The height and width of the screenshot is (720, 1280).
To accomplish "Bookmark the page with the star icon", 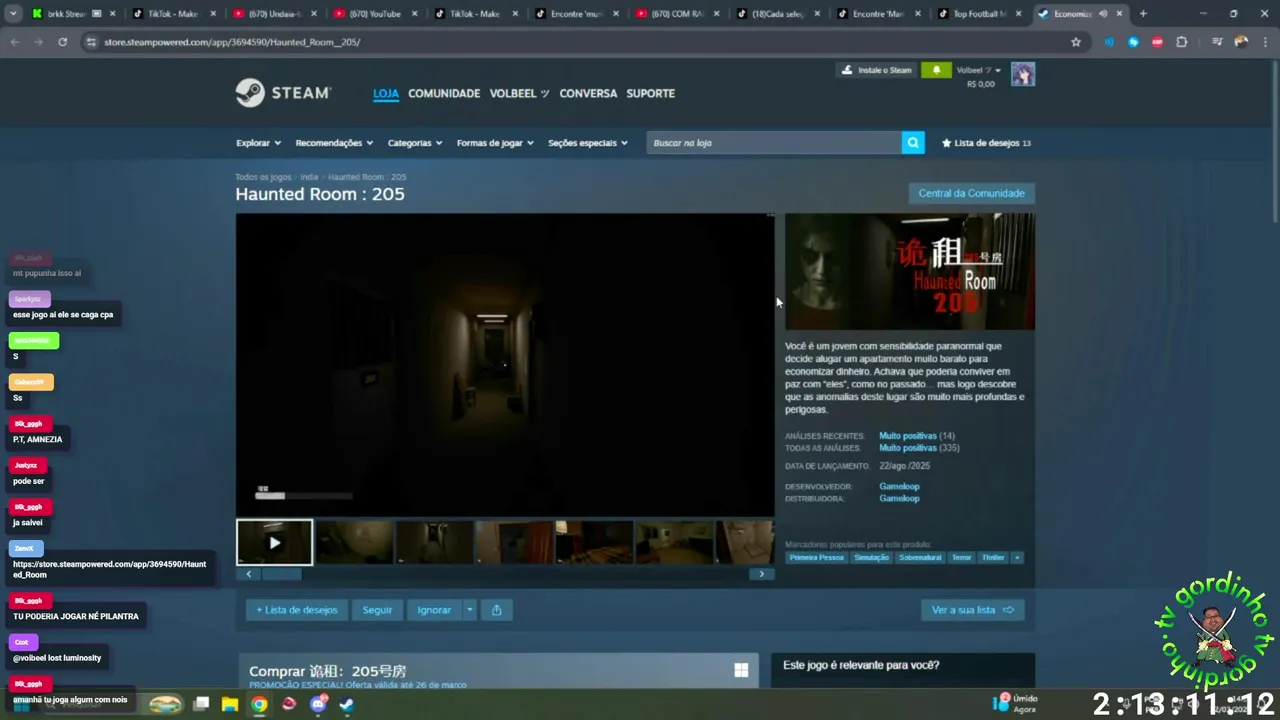I will 1076,42.
